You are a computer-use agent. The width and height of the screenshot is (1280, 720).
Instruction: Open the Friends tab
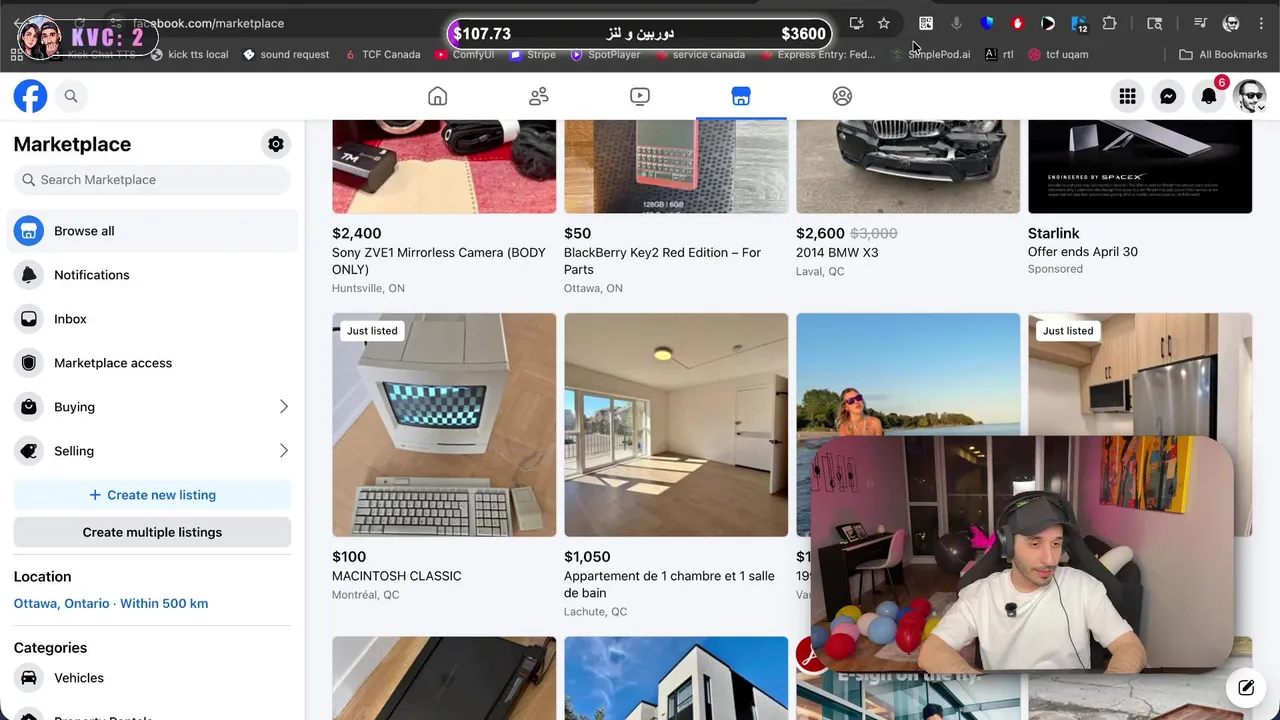tap(539, 96)
